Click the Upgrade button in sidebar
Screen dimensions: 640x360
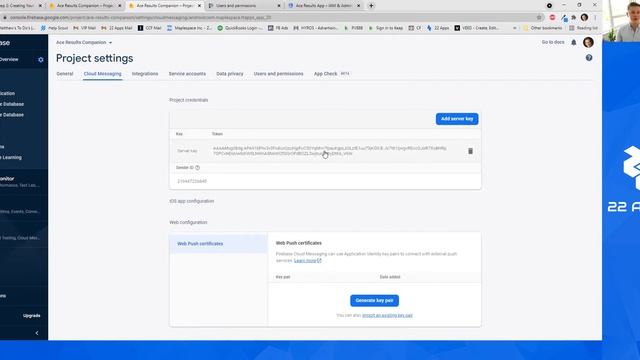pos(31,316)
